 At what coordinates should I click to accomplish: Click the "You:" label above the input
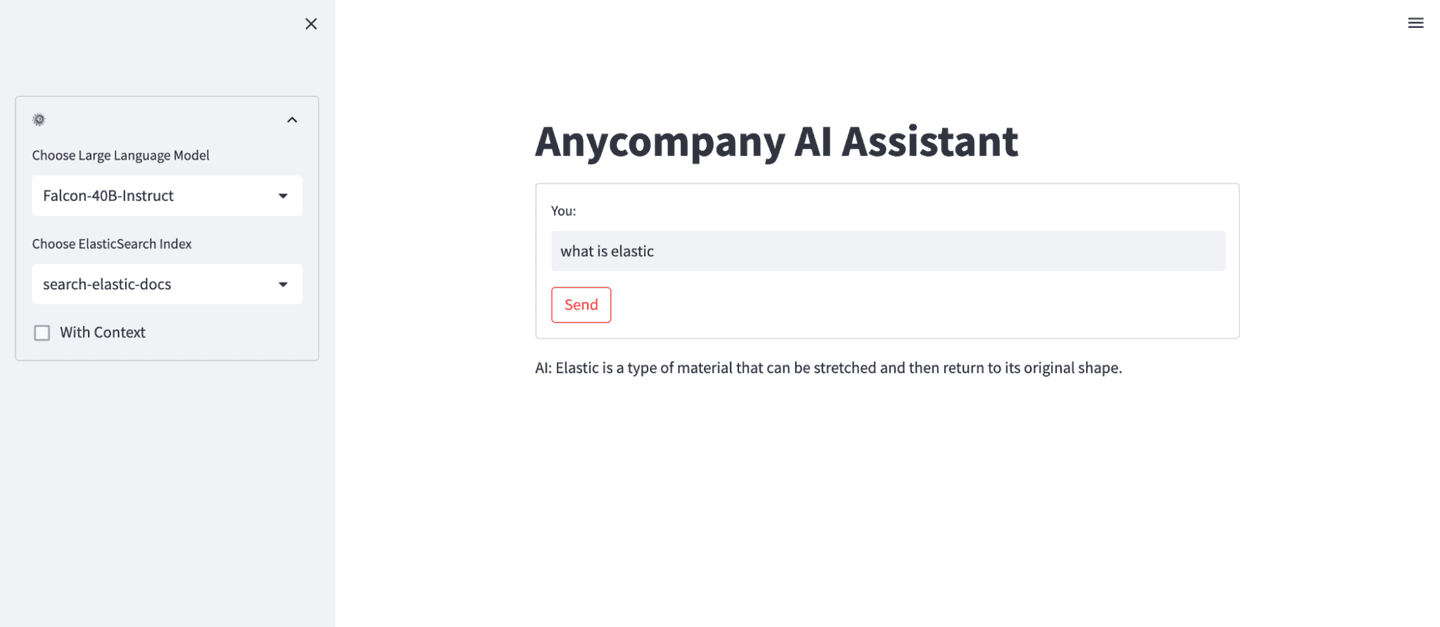[x=563, y=211]
